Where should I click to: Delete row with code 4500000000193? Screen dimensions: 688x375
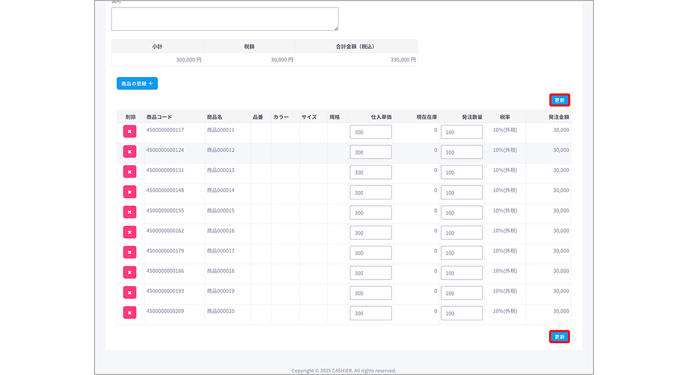[x=129, y=293]
